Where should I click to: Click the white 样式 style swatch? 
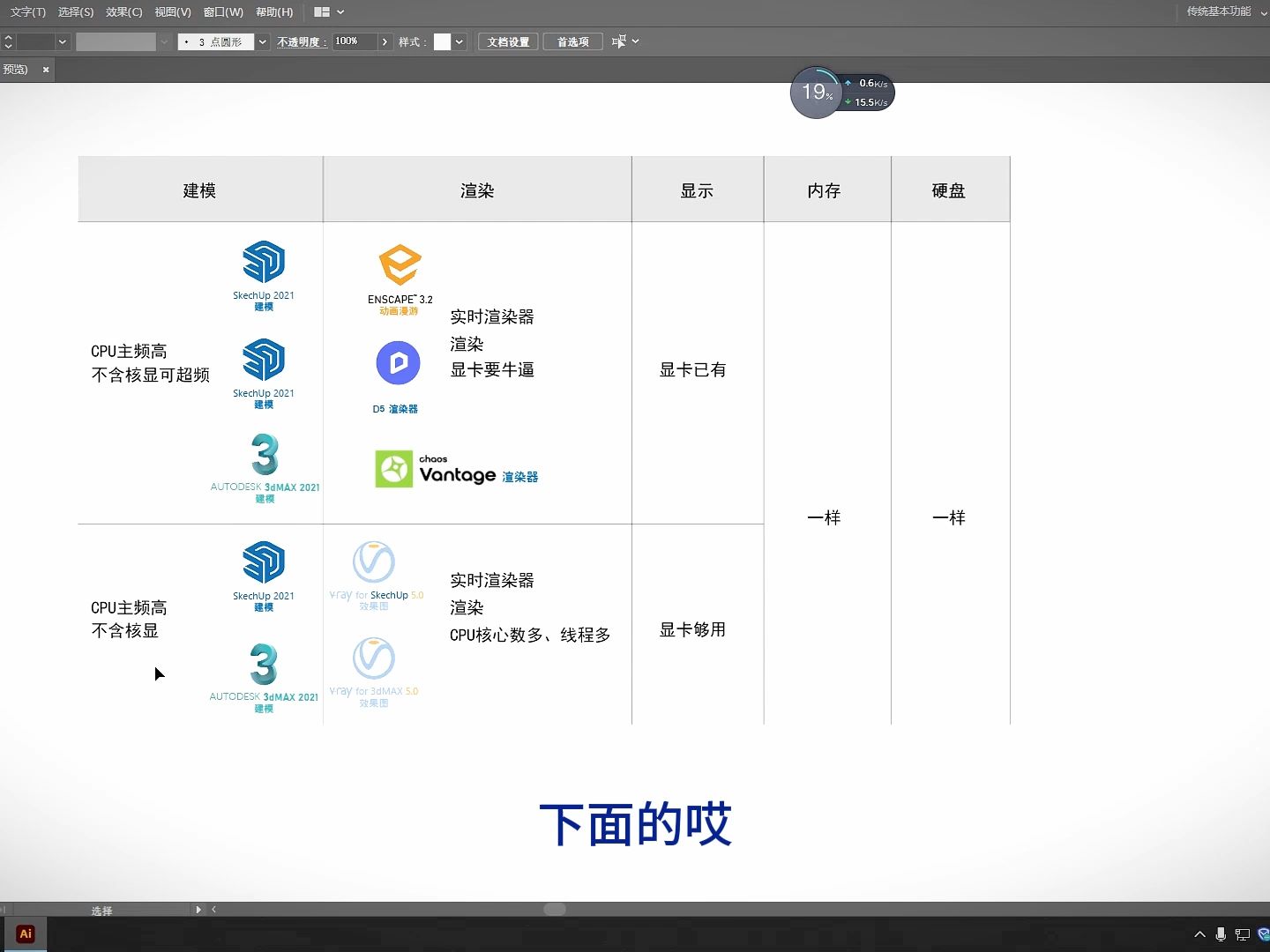click(x=443, y=41)
